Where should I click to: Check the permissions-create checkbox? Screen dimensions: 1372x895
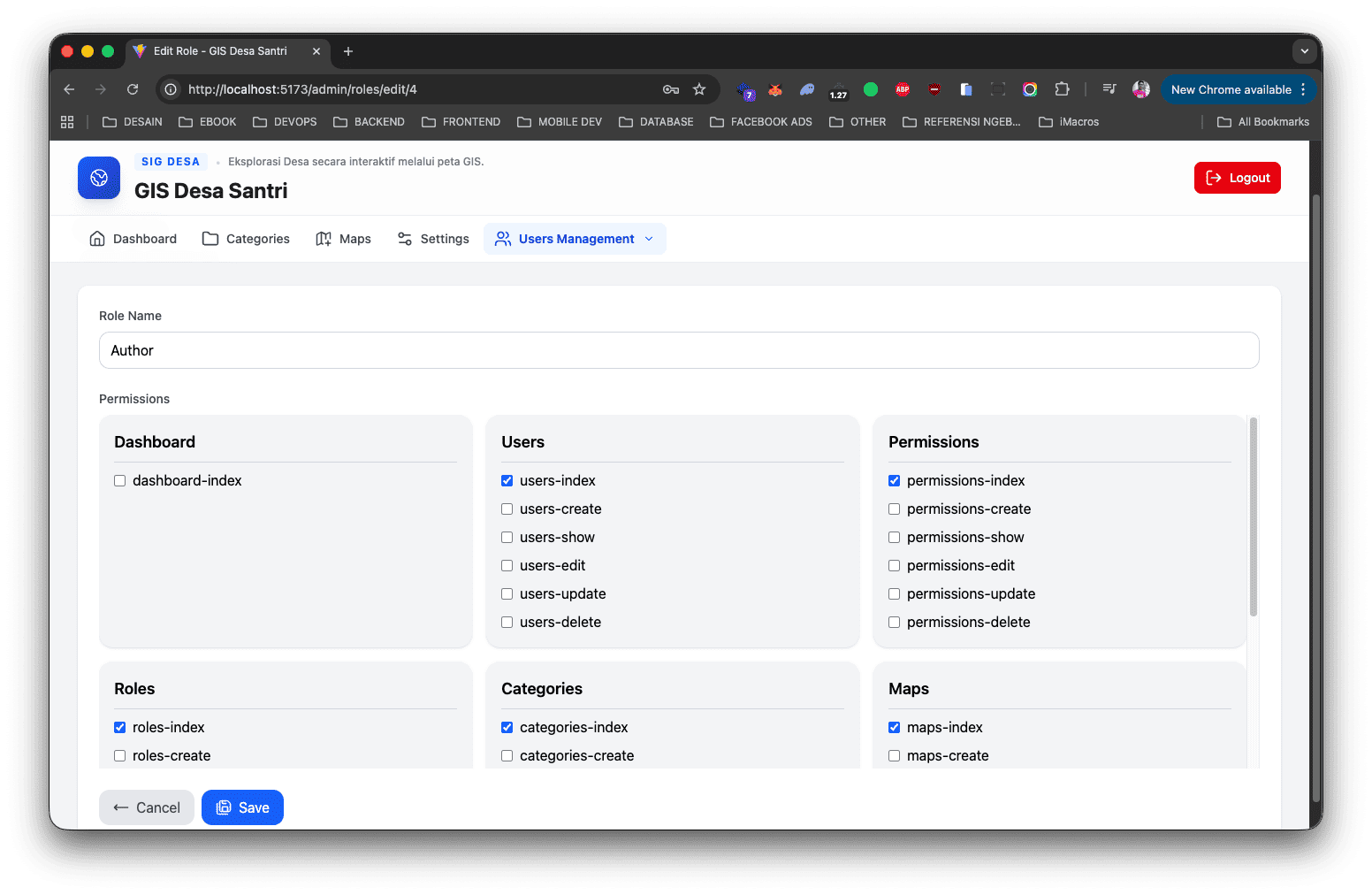[895, 509]
